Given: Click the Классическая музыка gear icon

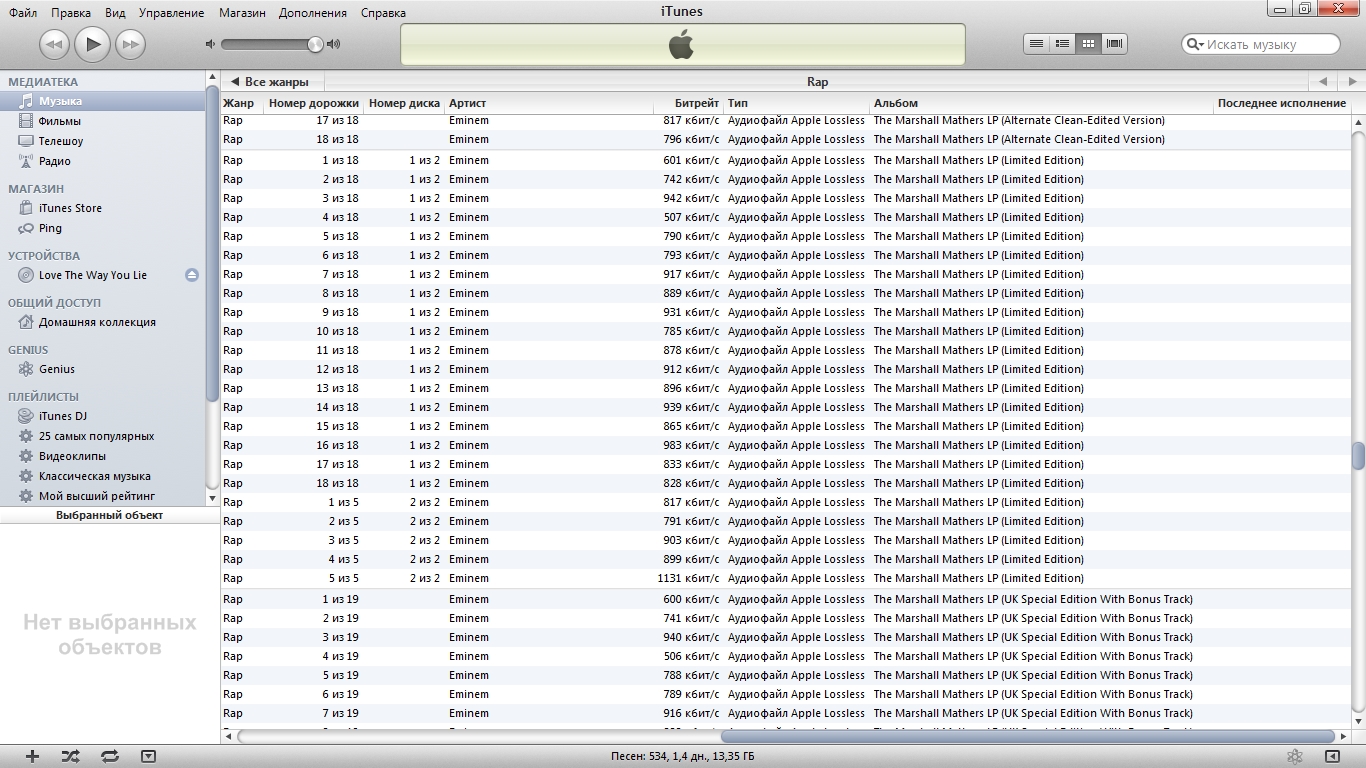Looking at the screenshot, I should tap(26, 476).
